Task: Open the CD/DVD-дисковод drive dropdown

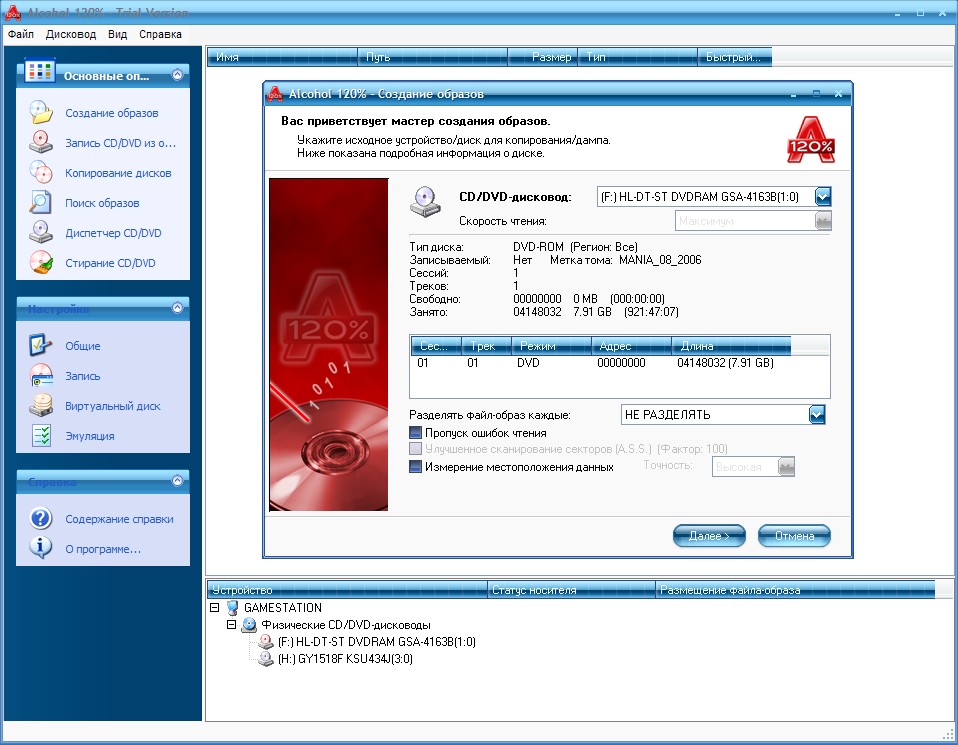Action: [823, 197]
